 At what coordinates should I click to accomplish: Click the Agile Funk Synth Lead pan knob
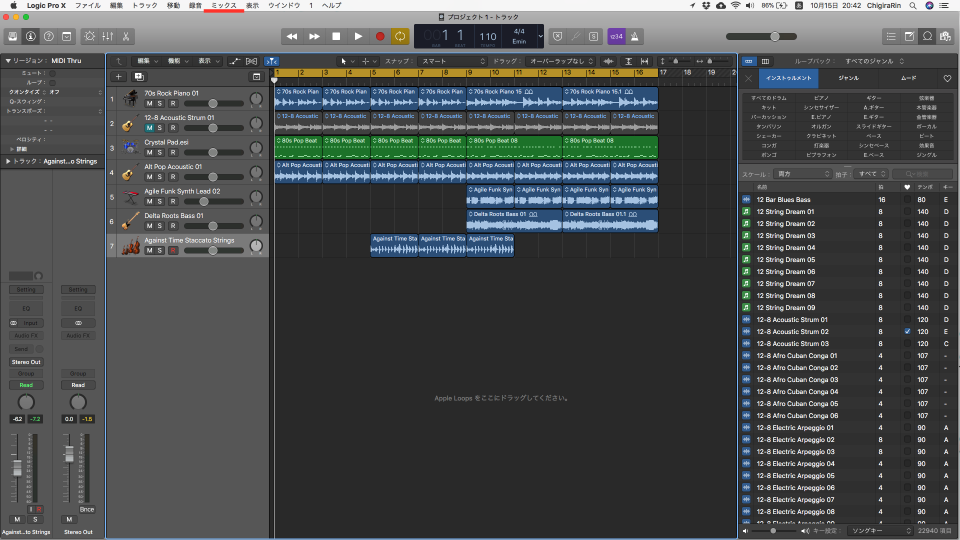(x=257, y=197)
